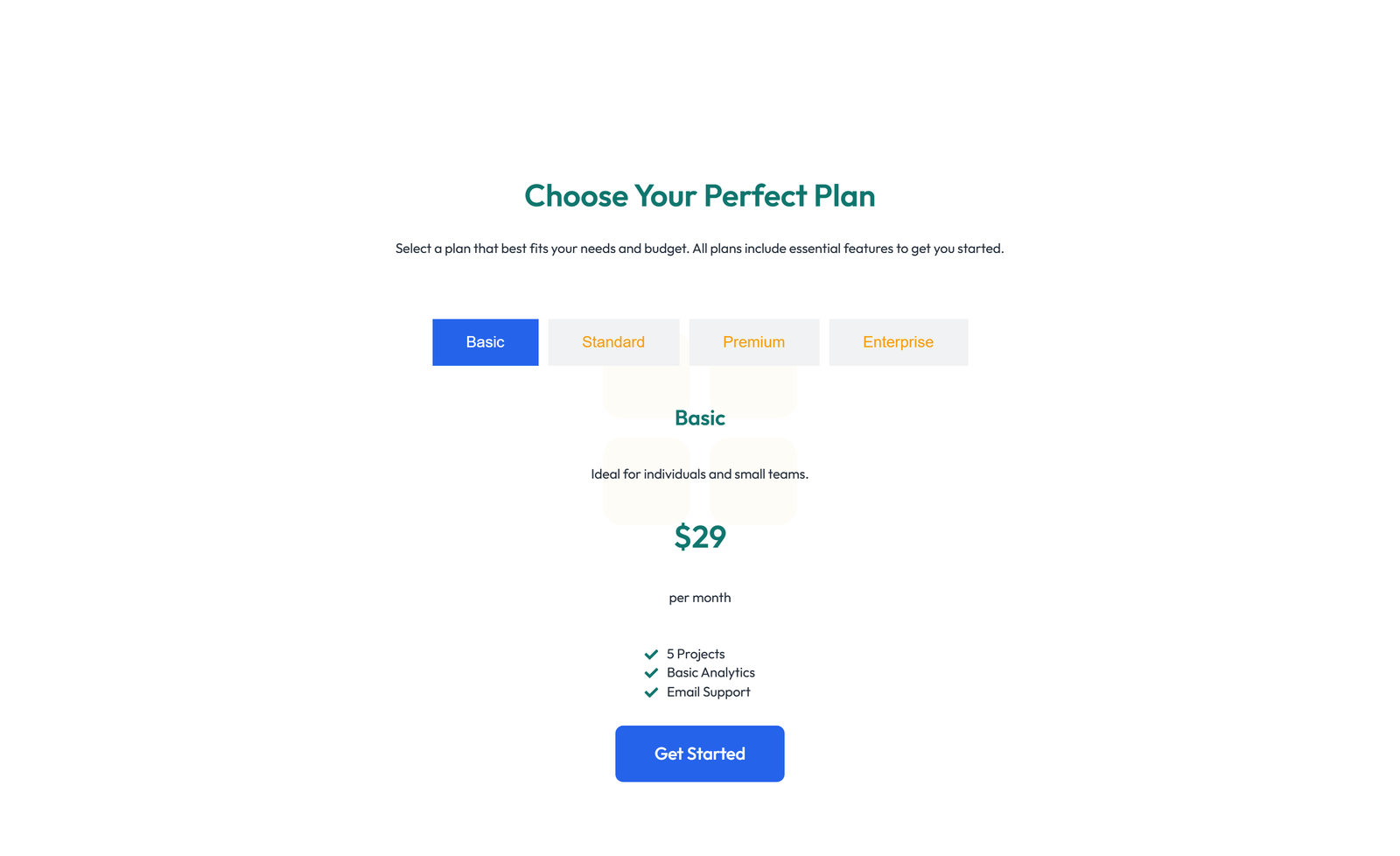Switch to the Premium plan tab
Screen dimensions: 1400x856
click(x=753, y=341)
